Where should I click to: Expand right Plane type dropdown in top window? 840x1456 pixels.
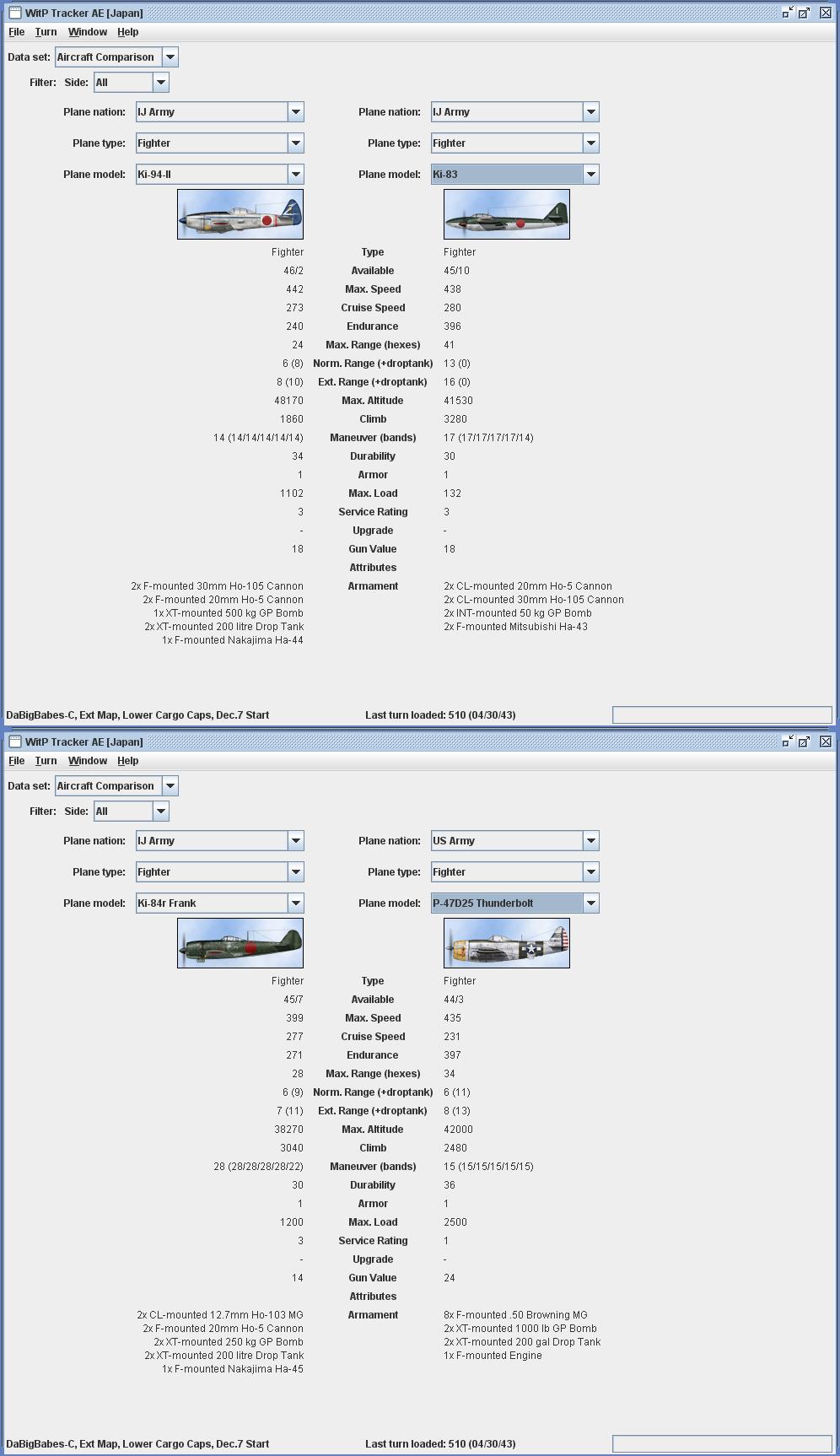(x=590, y=143)
